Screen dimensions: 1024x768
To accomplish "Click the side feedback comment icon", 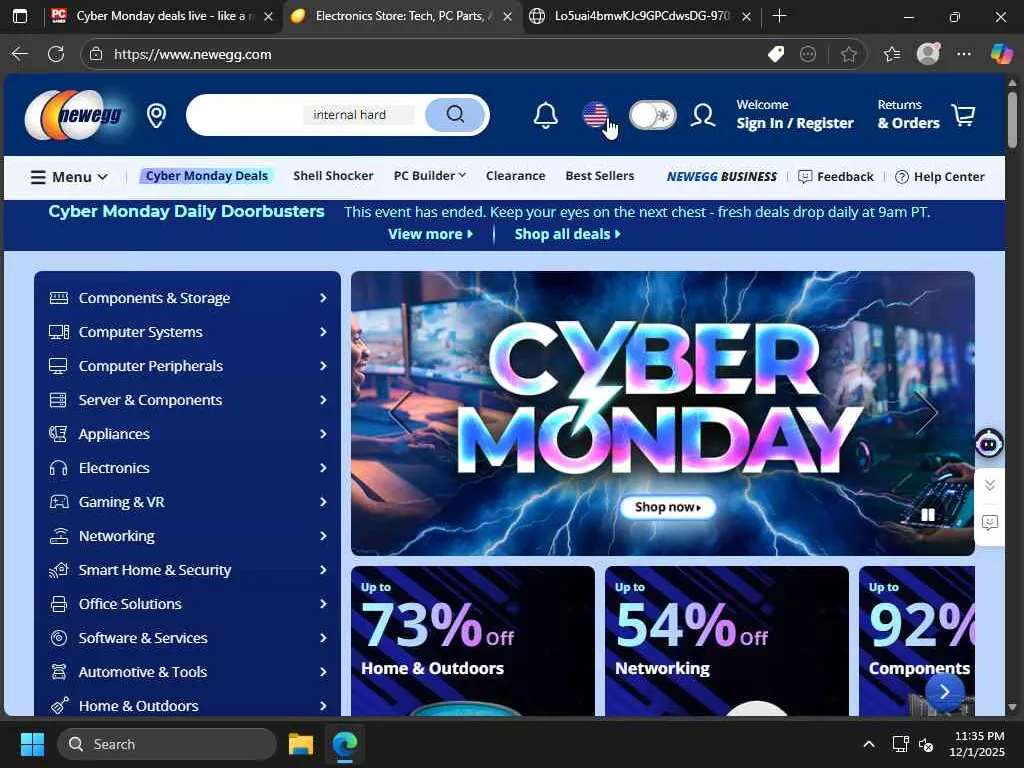I will tap(990, 522).
